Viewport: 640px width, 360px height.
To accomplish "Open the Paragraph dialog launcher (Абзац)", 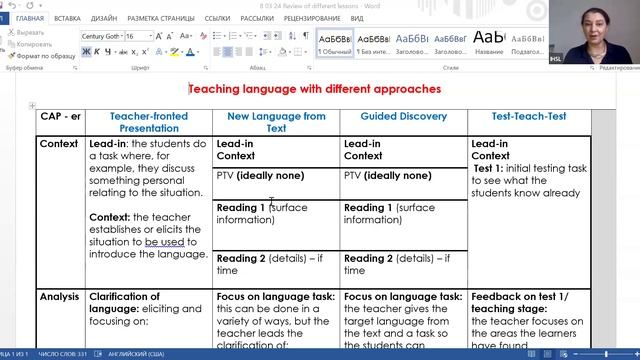I will click(309, 68).
